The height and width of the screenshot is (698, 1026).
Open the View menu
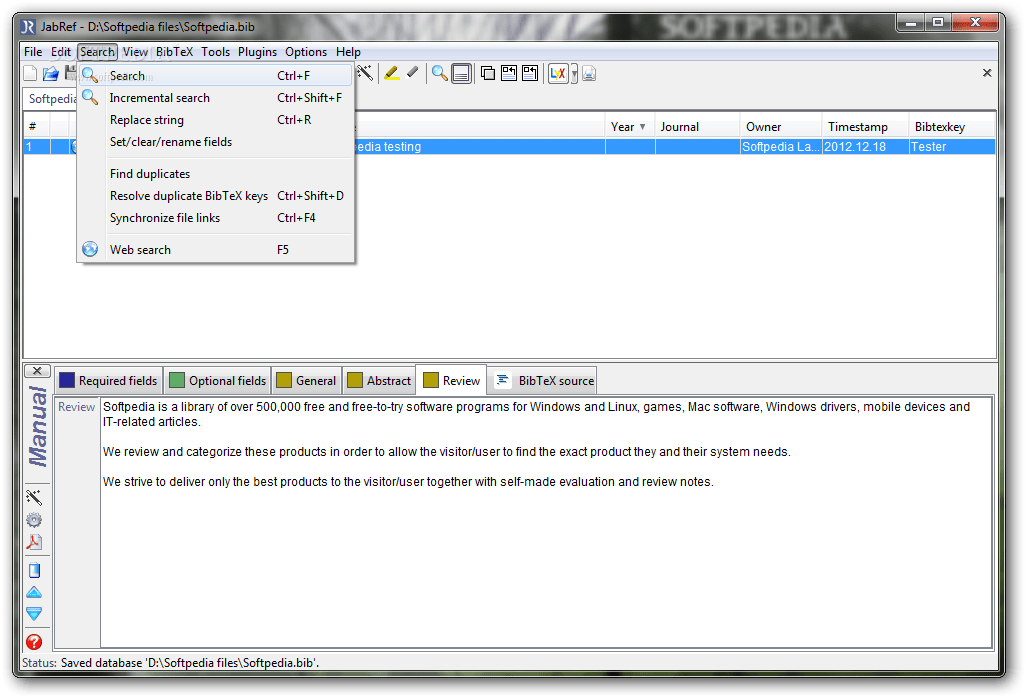click(x=135, y=52)
